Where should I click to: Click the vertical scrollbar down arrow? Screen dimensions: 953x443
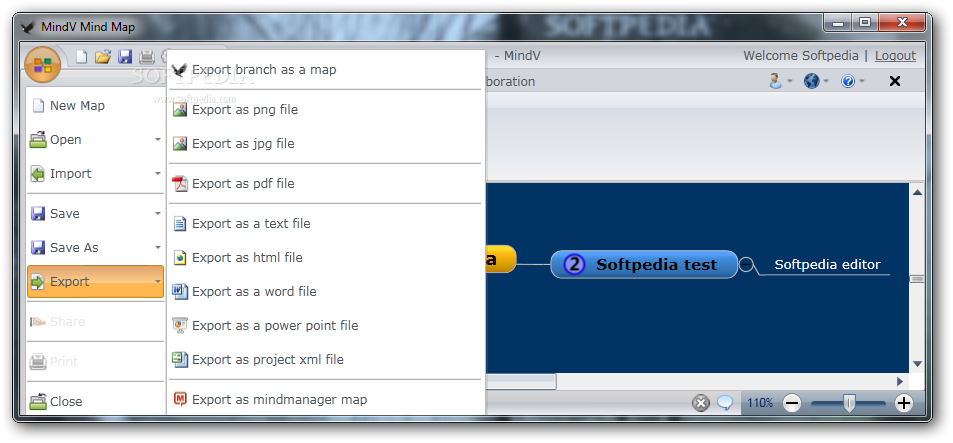917,363
